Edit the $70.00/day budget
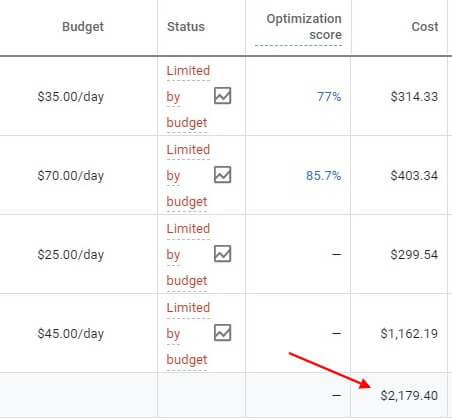Image resolution: width=452 pixels, height=418 pixels. click(x=71, y=176)
